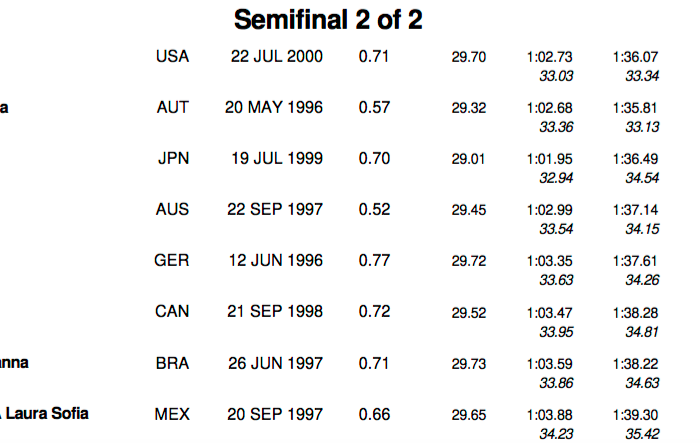This screenshot has height=443, width=700.
Task: Select the CAN country code
Action: [172, 311]
